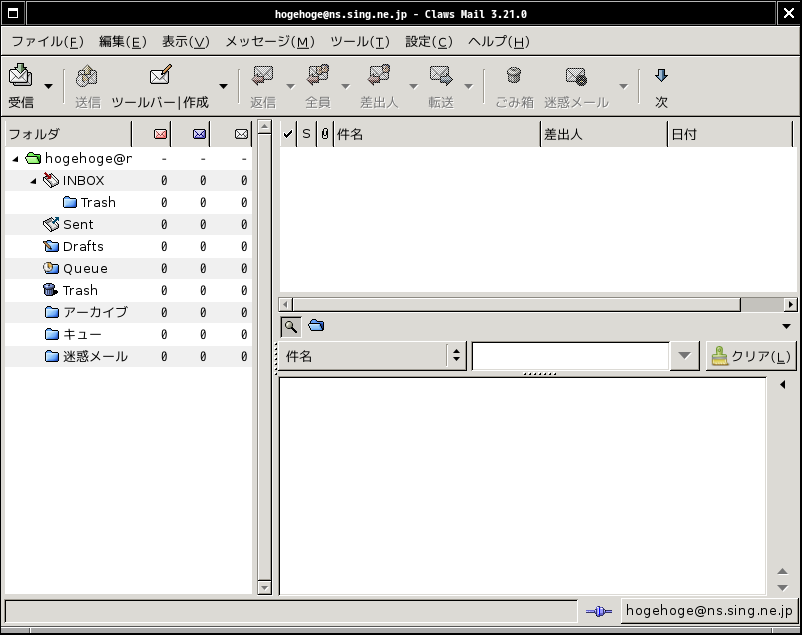The image size is (802, 635).
Task: Click the message list horizontal scrollbar thumb
Action: [x=516, y=305]
